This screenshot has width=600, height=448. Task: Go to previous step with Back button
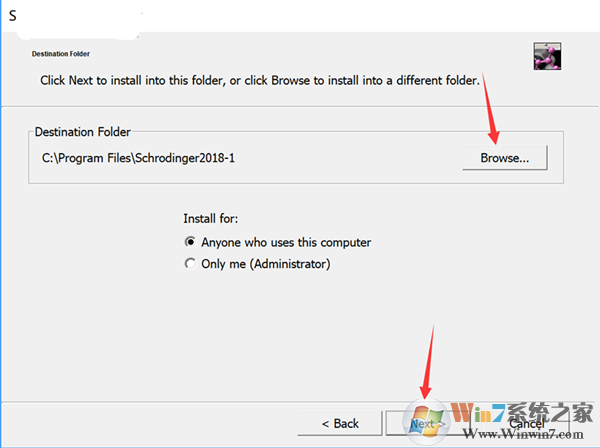click(x=340, y=424)
